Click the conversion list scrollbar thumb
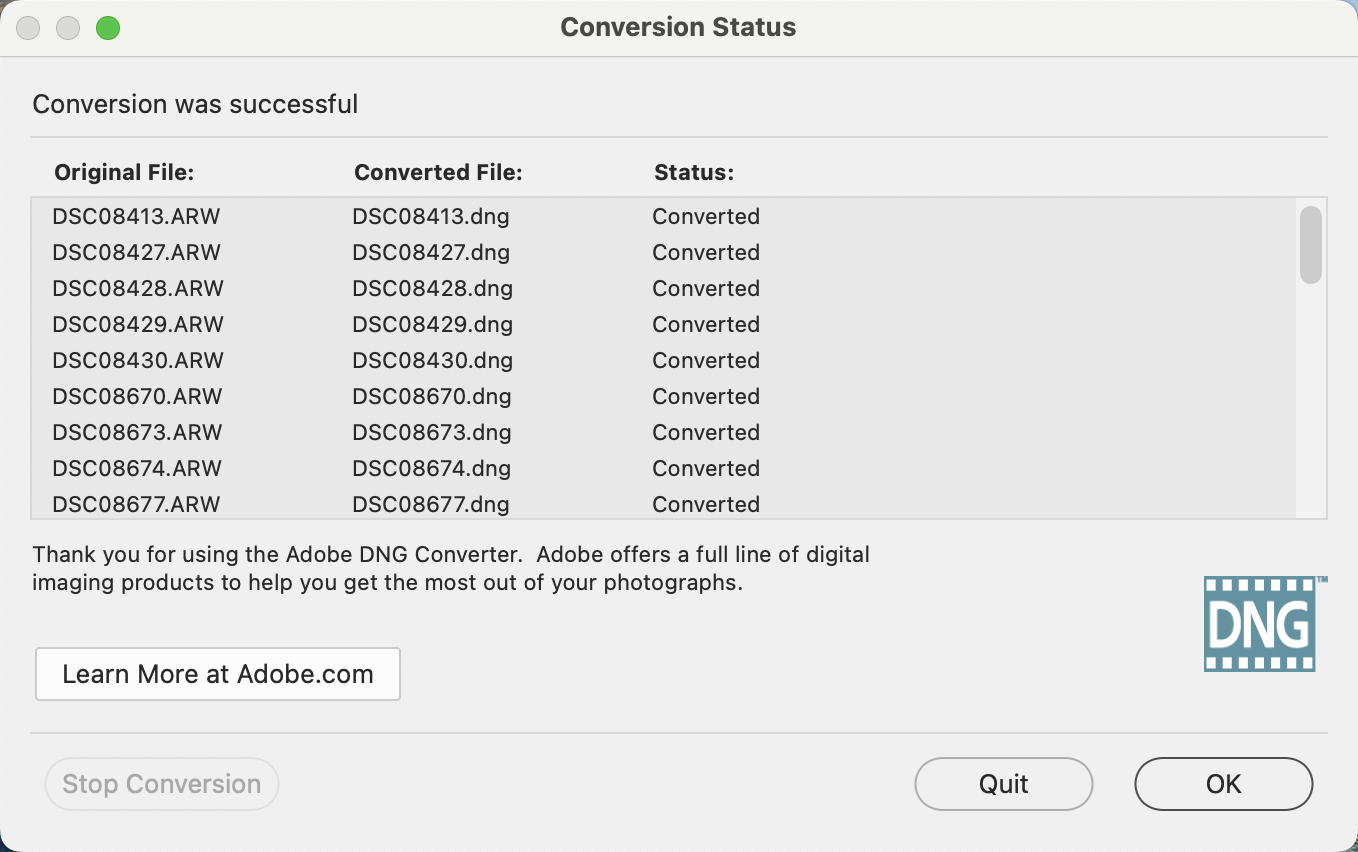 (x=1310, y=245)
